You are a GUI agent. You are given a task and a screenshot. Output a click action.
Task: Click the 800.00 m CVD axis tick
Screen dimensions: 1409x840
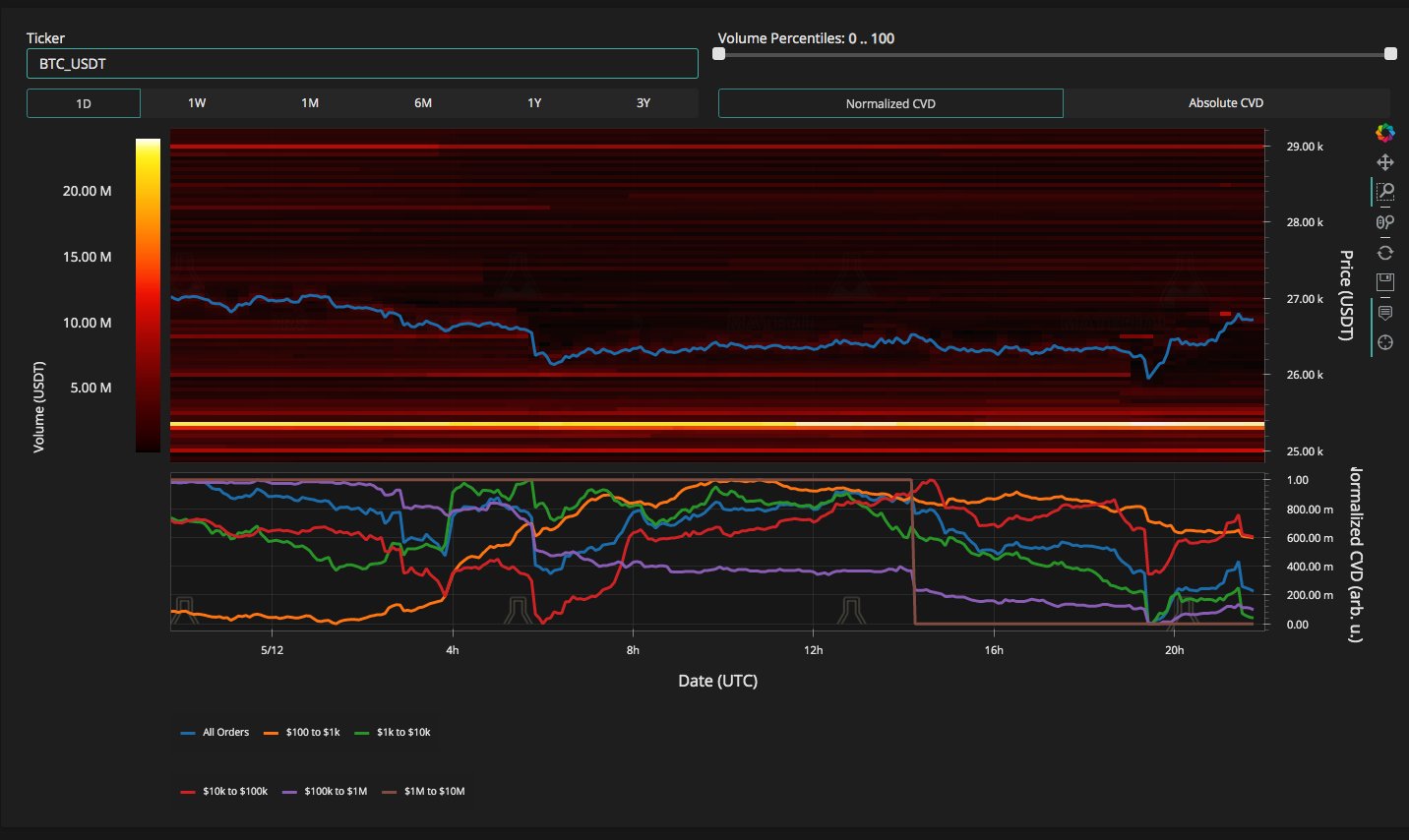click(x=1311, y=510)
